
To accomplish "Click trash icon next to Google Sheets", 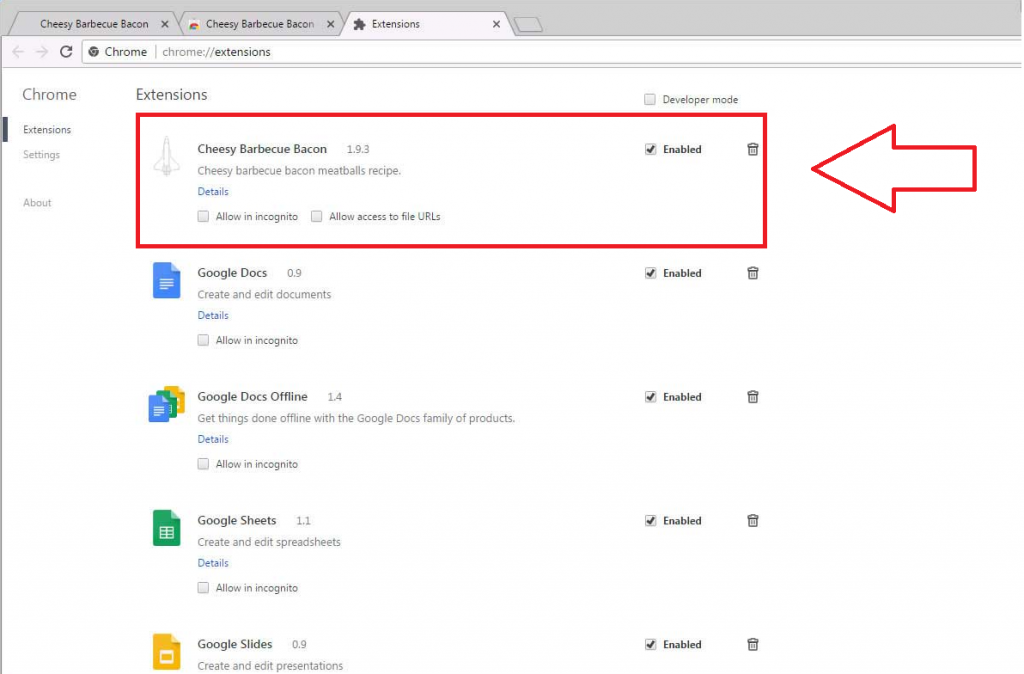I will (753, 521).
